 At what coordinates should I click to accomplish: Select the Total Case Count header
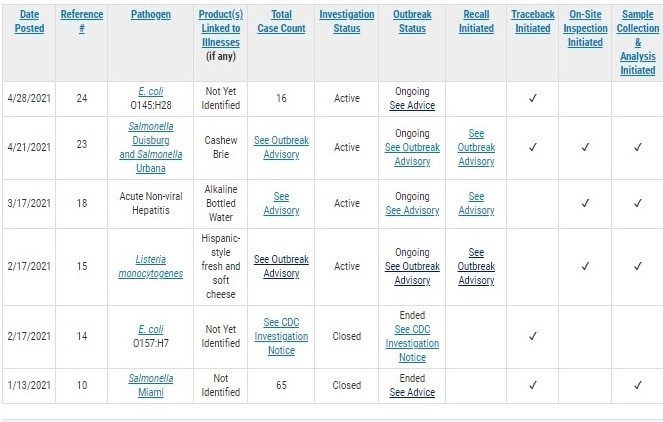(x=281, y=22)
